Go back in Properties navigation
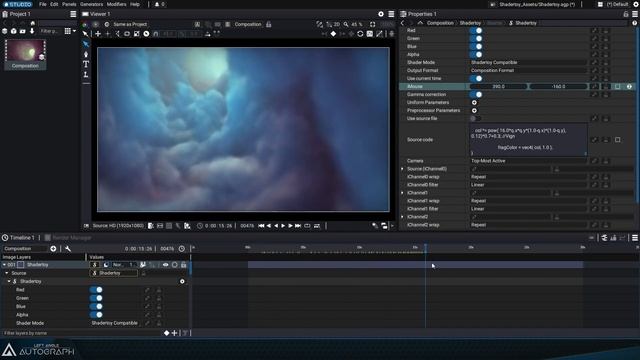 pyautogui.click(x=402, y=23)
